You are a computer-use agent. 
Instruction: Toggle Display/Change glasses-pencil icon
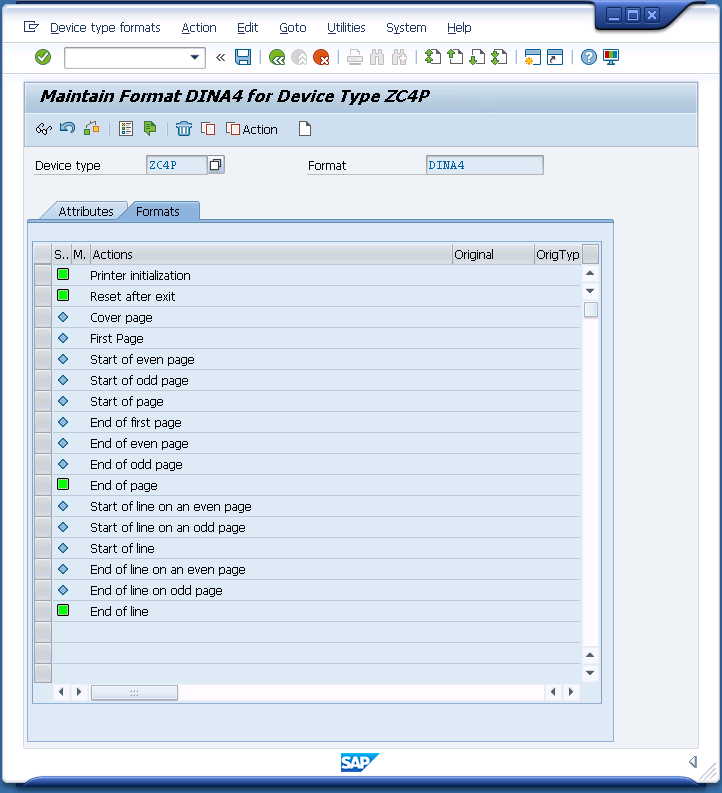pyautogui.click(x=43, y=128)
